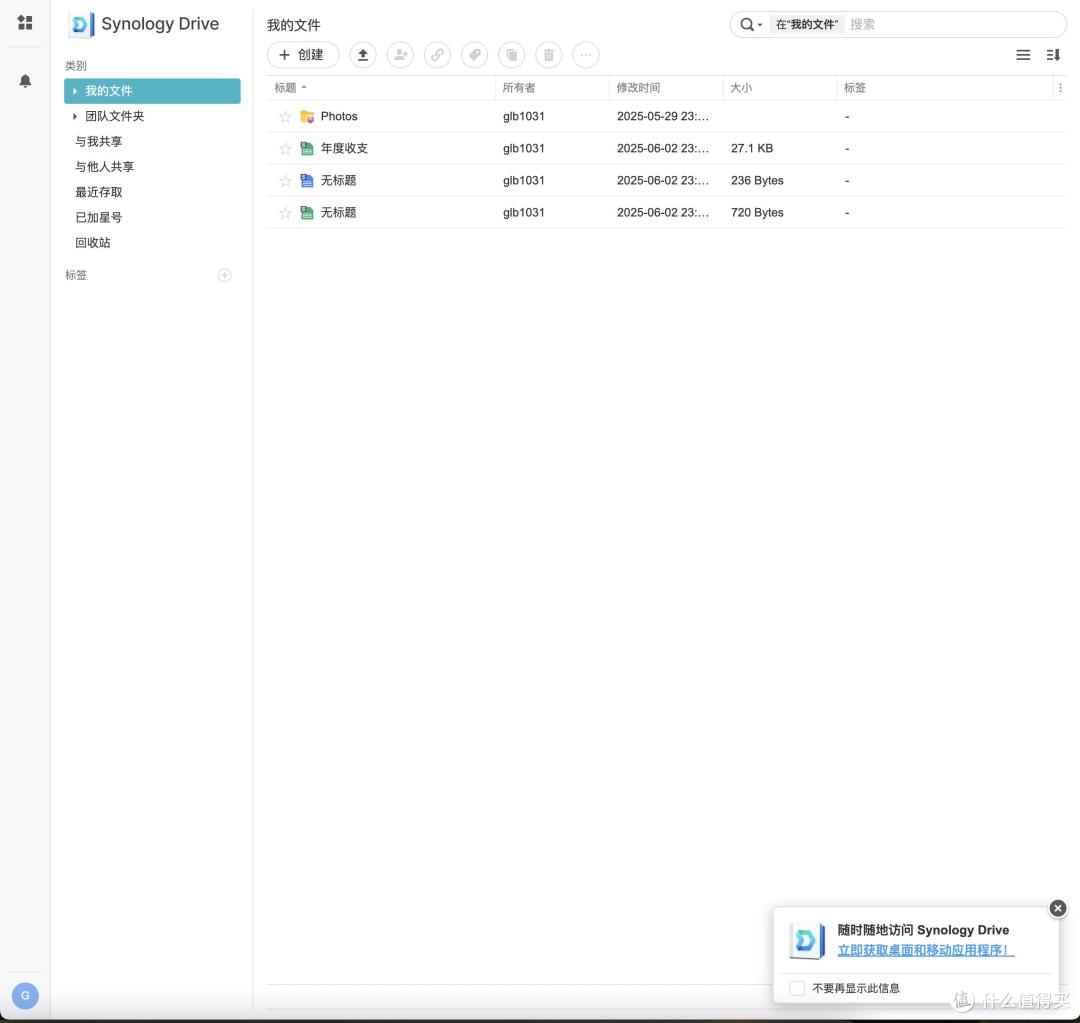1080x1023 pixels.
Task: Click the trash delete icon in toolbar
Action: click(x=549, y=55)
